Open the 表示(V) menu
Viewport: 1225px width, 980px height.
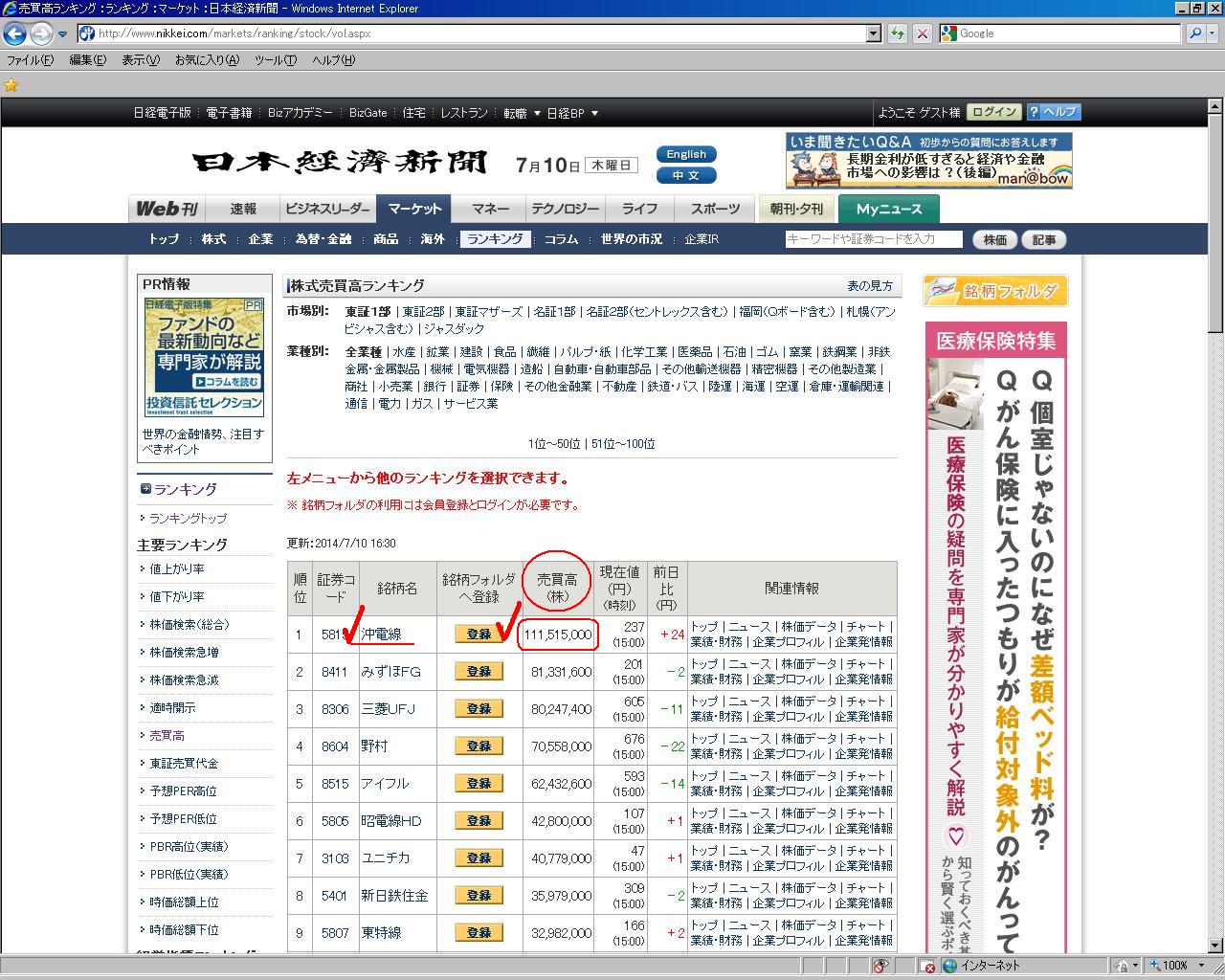[141, 59]
